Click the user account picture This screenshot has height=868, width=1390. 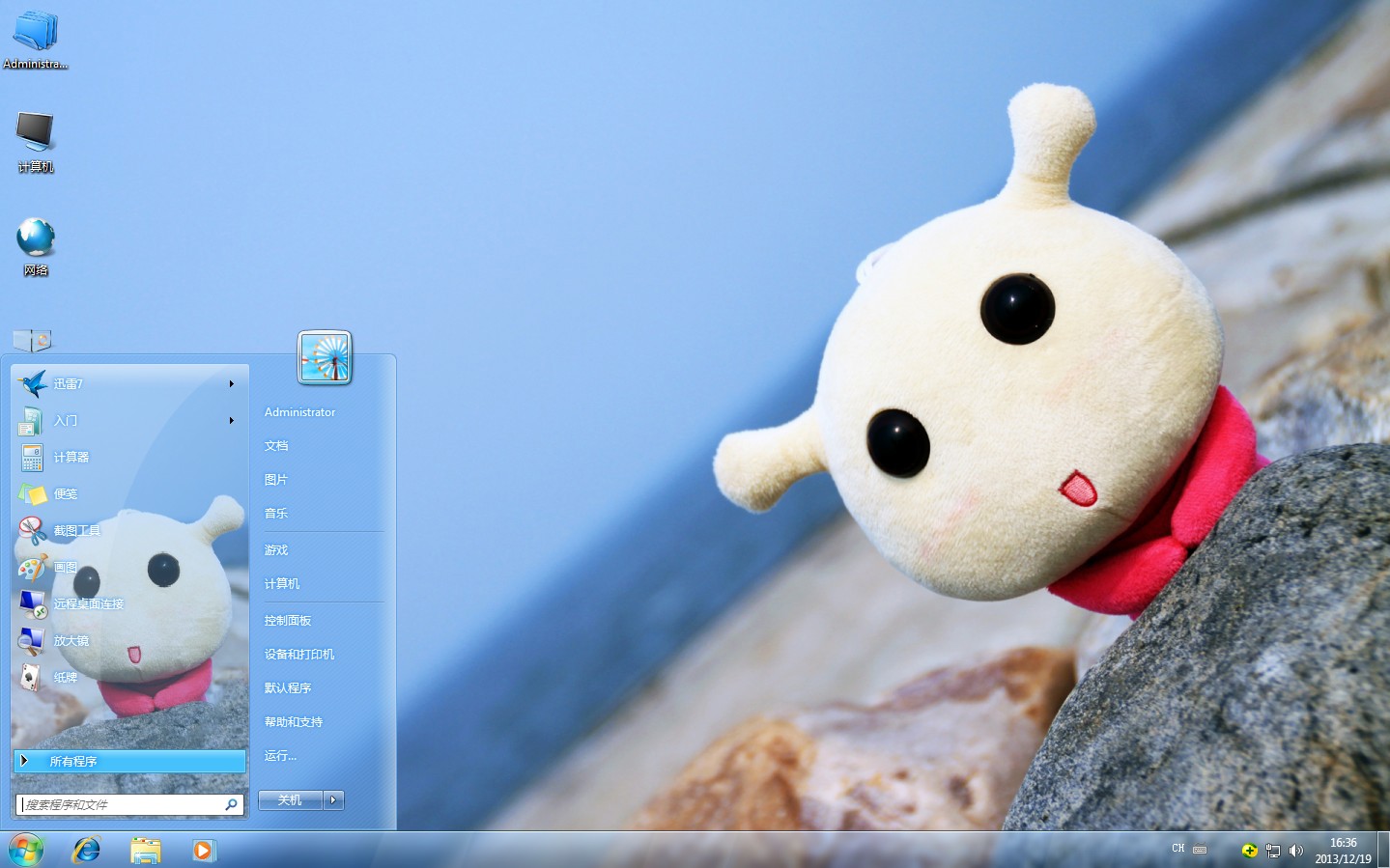point(325,356)
